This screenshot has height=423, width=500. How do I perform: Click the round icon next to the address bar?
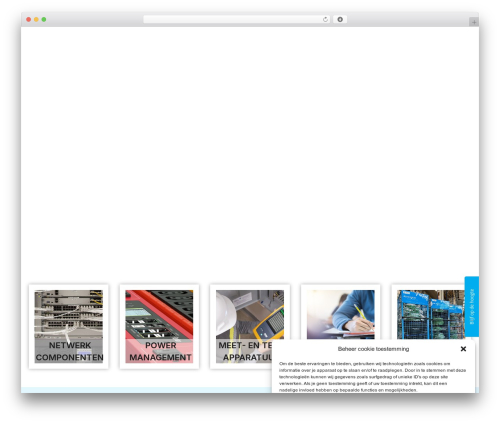pos(340,20)
